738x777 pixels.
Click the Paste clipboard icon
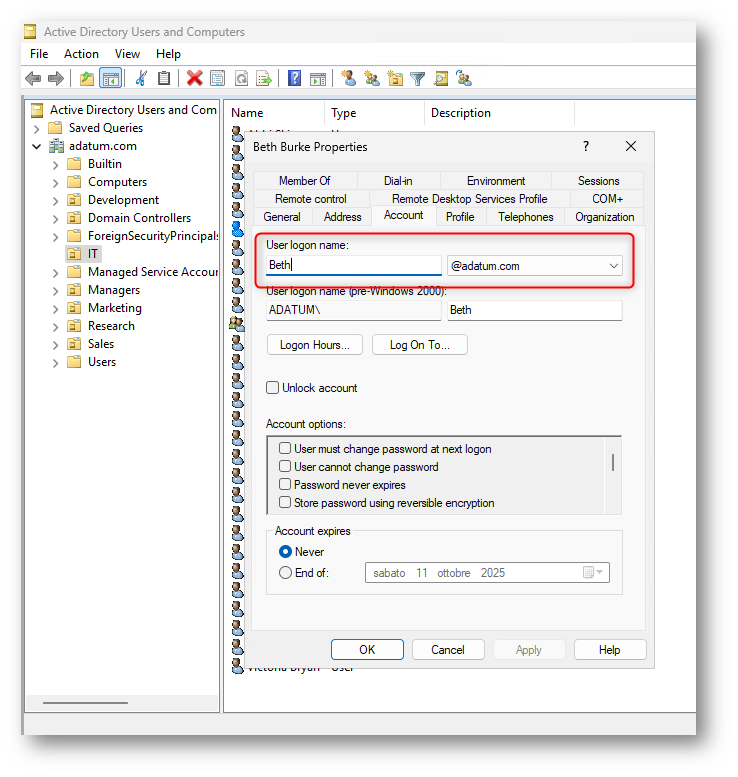point(164,78)
